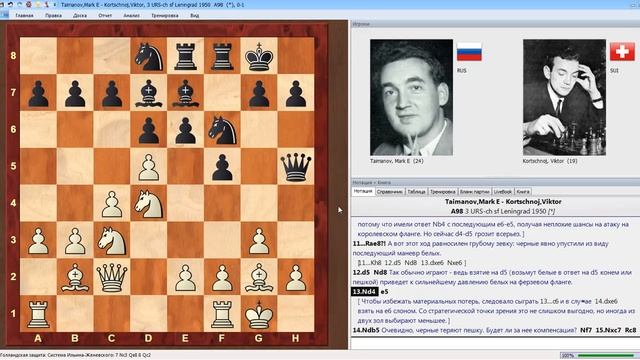Jump to the bold main-line move 12.d5
This screenshot has width=640, height=360.
[x=361, y=273]
